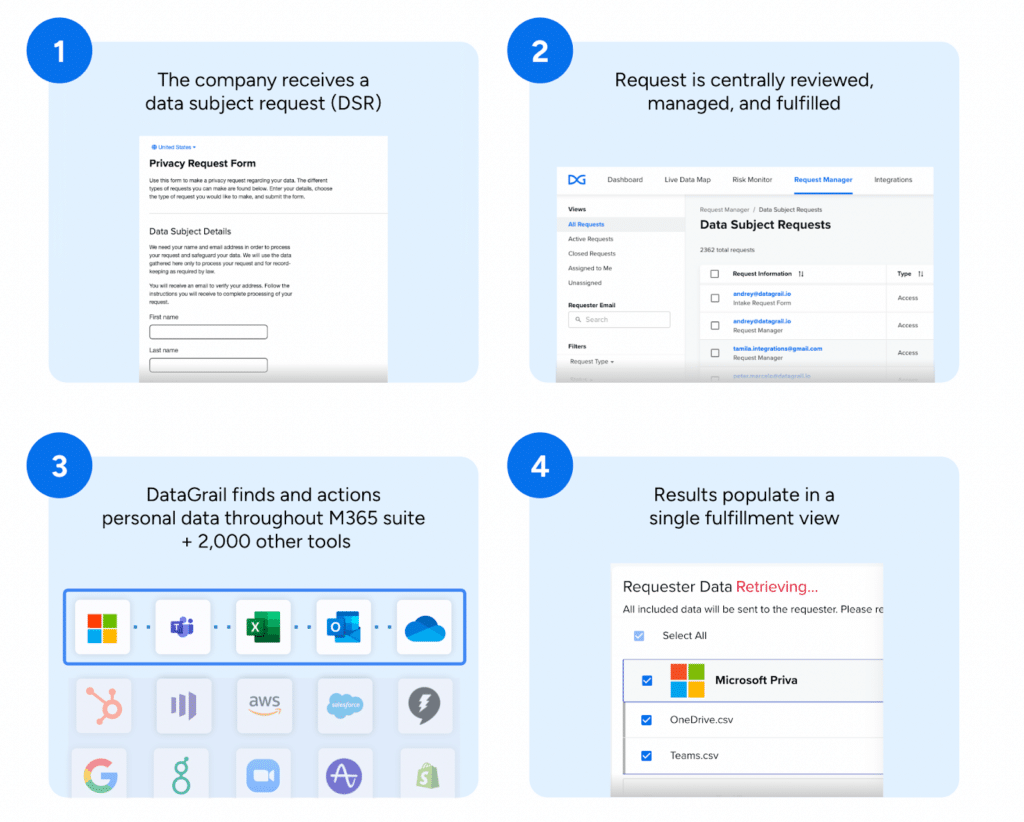Select the Microsoft Teams icon
1024x822 pixels.
pyautogui.click(x=183, y=627)
